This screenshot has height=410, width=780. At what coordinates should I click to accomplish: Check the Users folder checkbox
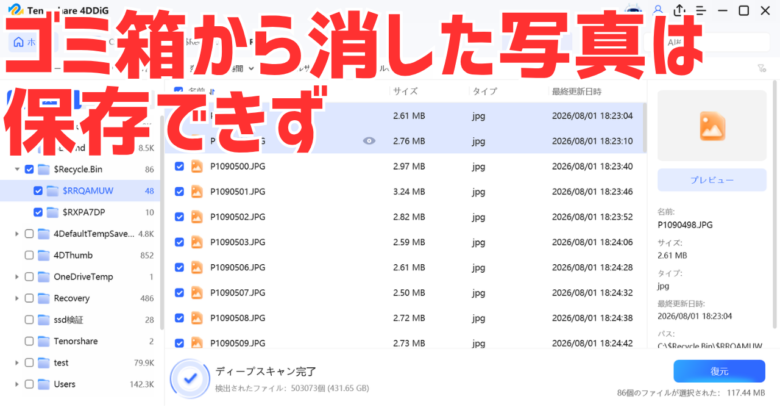(x=29, y=384)
